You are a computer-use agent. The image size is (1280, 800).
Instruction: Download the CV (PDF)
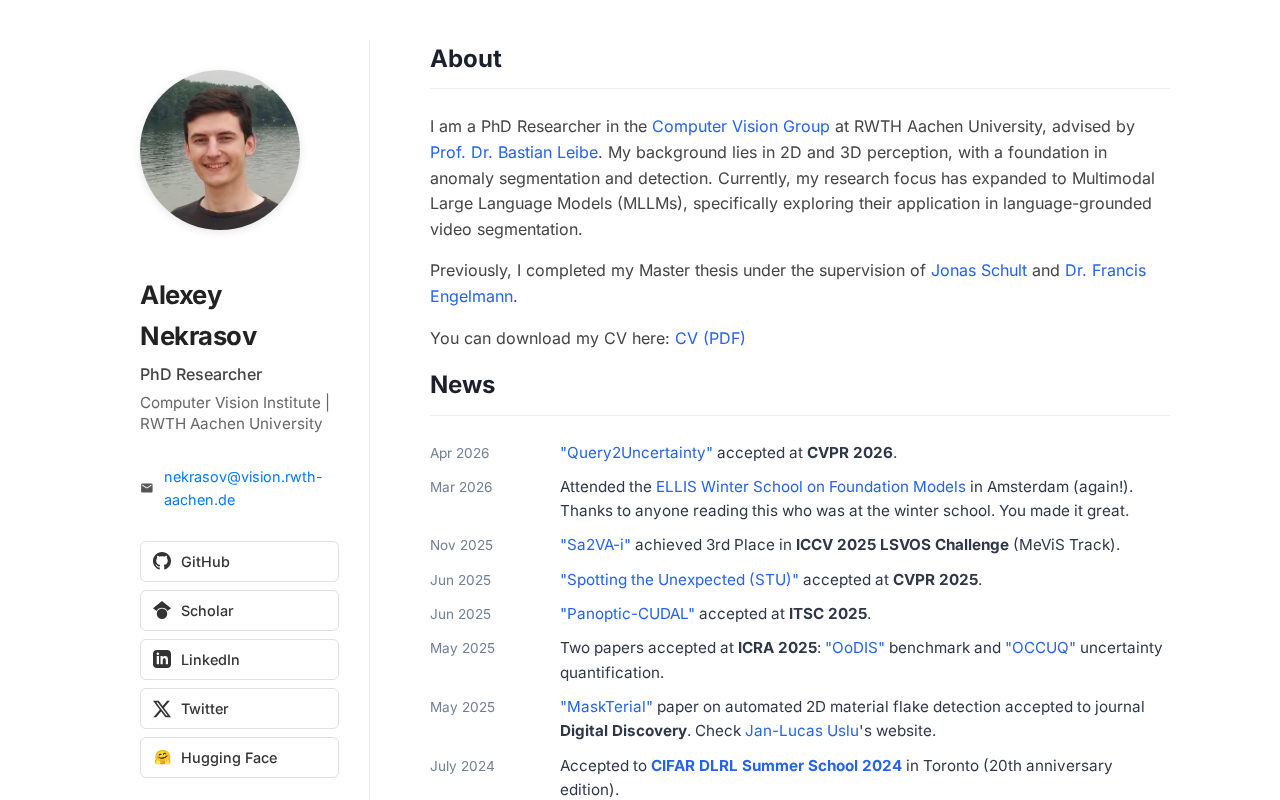coord(710,338)
